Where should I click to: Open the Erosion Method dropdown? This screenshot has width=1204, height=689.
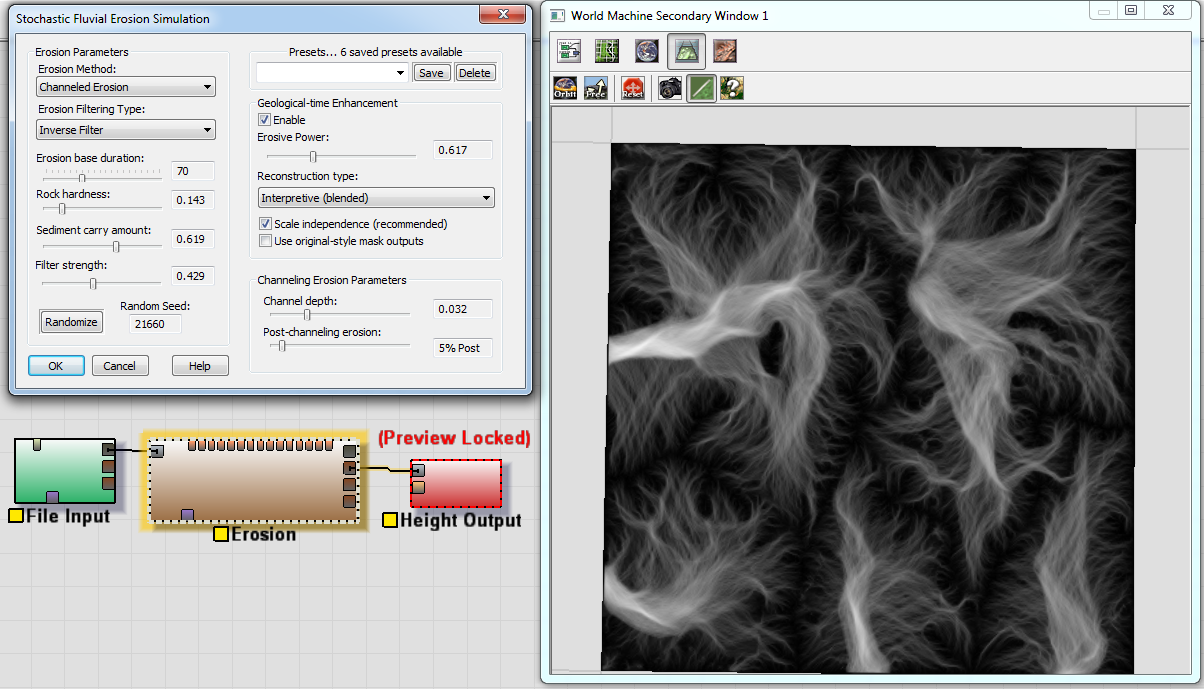click(125, 87)
